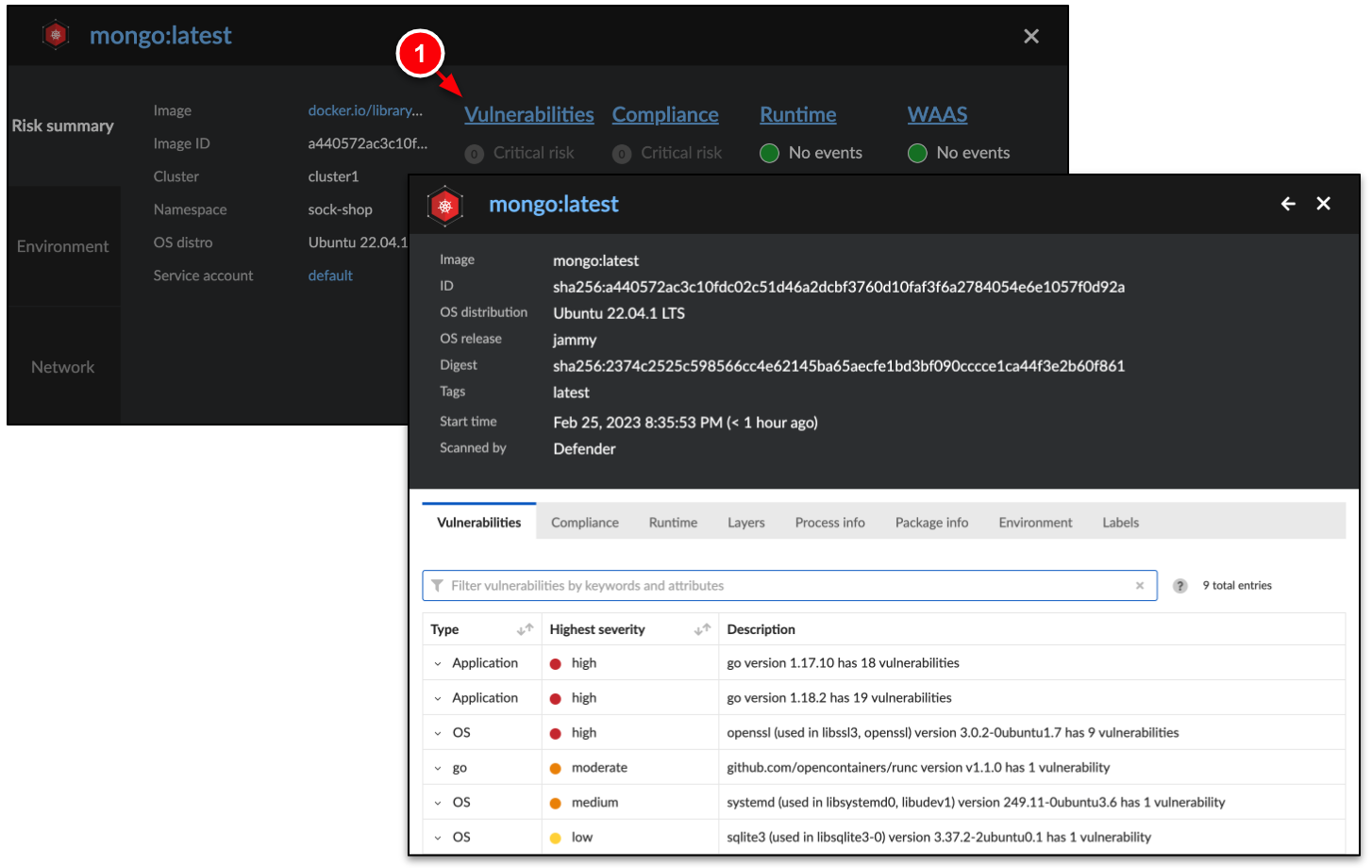Click the 'Ubuntu 22.04.1 LTS' OS distribution value
The width and height of the screenshot is (1372, 868).
619,313
